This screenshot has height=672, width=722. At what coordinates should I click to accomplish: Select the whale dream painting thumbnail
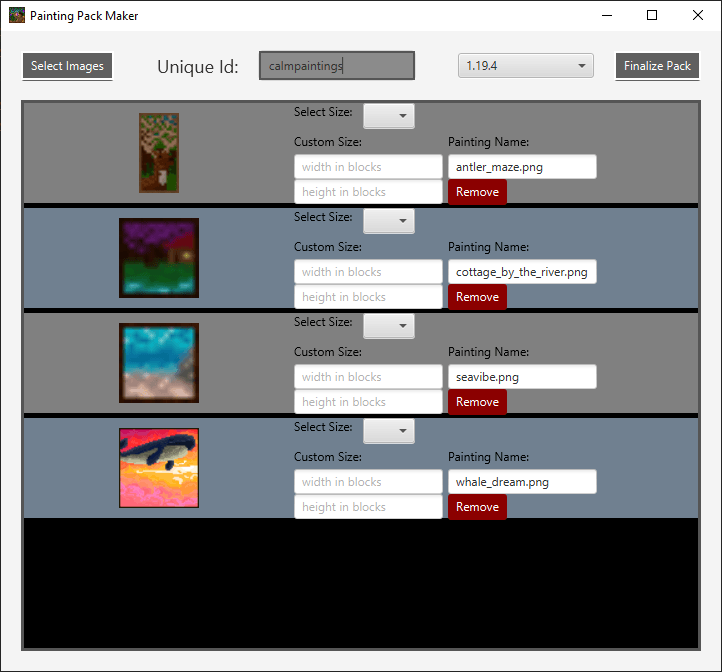point(159,468)
